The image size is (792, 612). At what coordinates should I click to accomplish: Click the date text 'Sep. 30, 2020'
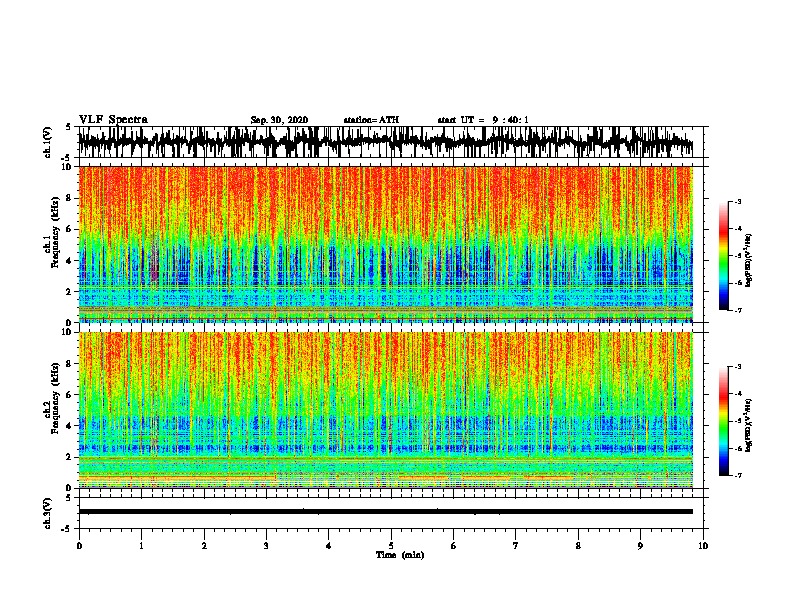pos(279,120)
